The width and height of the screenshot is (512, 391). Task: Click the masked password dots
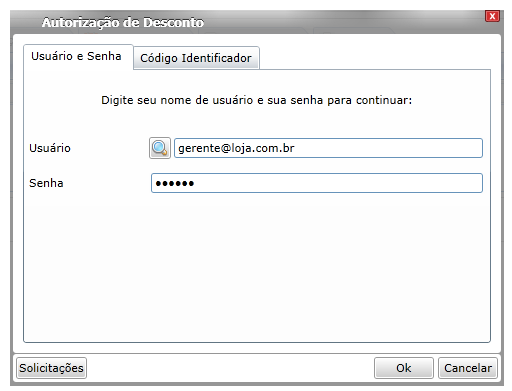point(175,183)
